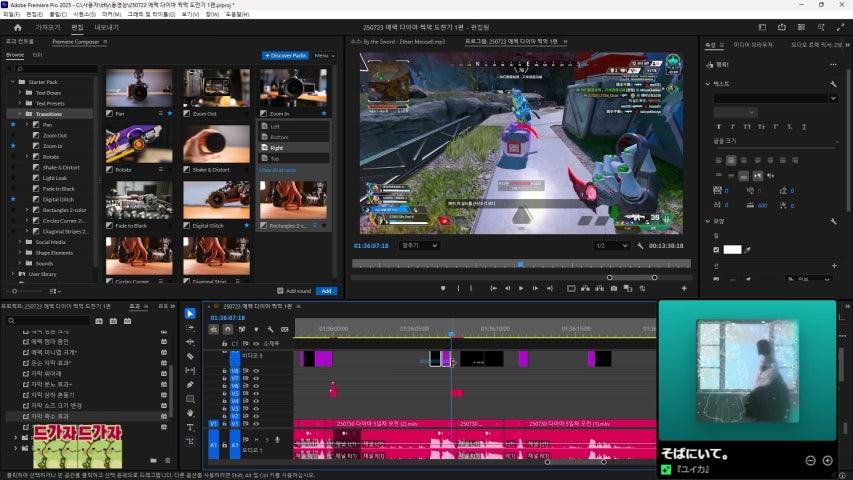
Task: Step back one frame in Program Monitor
Action: 507,288
